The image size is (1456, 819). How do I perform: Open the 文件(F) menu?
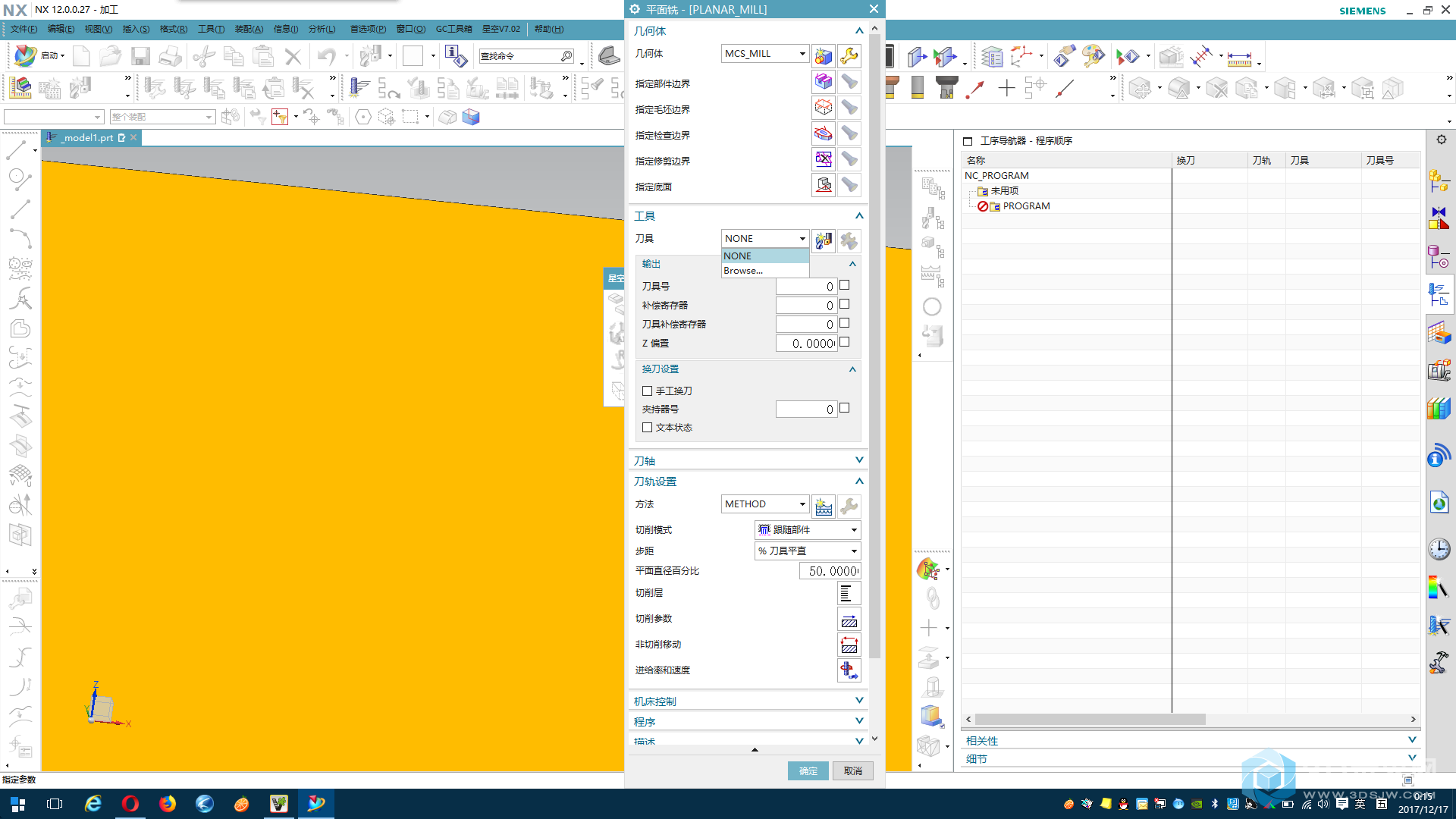point(24,29)
